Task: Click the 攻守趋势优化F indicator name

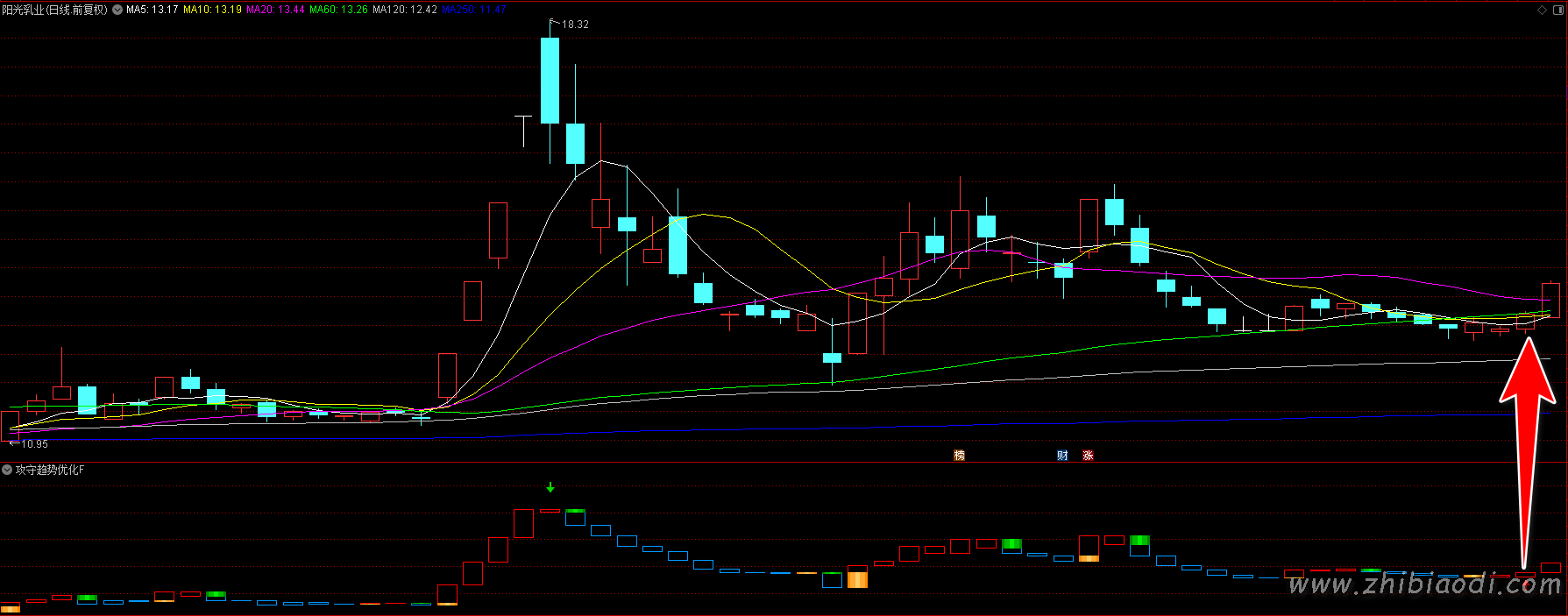Action: (50, 471)
